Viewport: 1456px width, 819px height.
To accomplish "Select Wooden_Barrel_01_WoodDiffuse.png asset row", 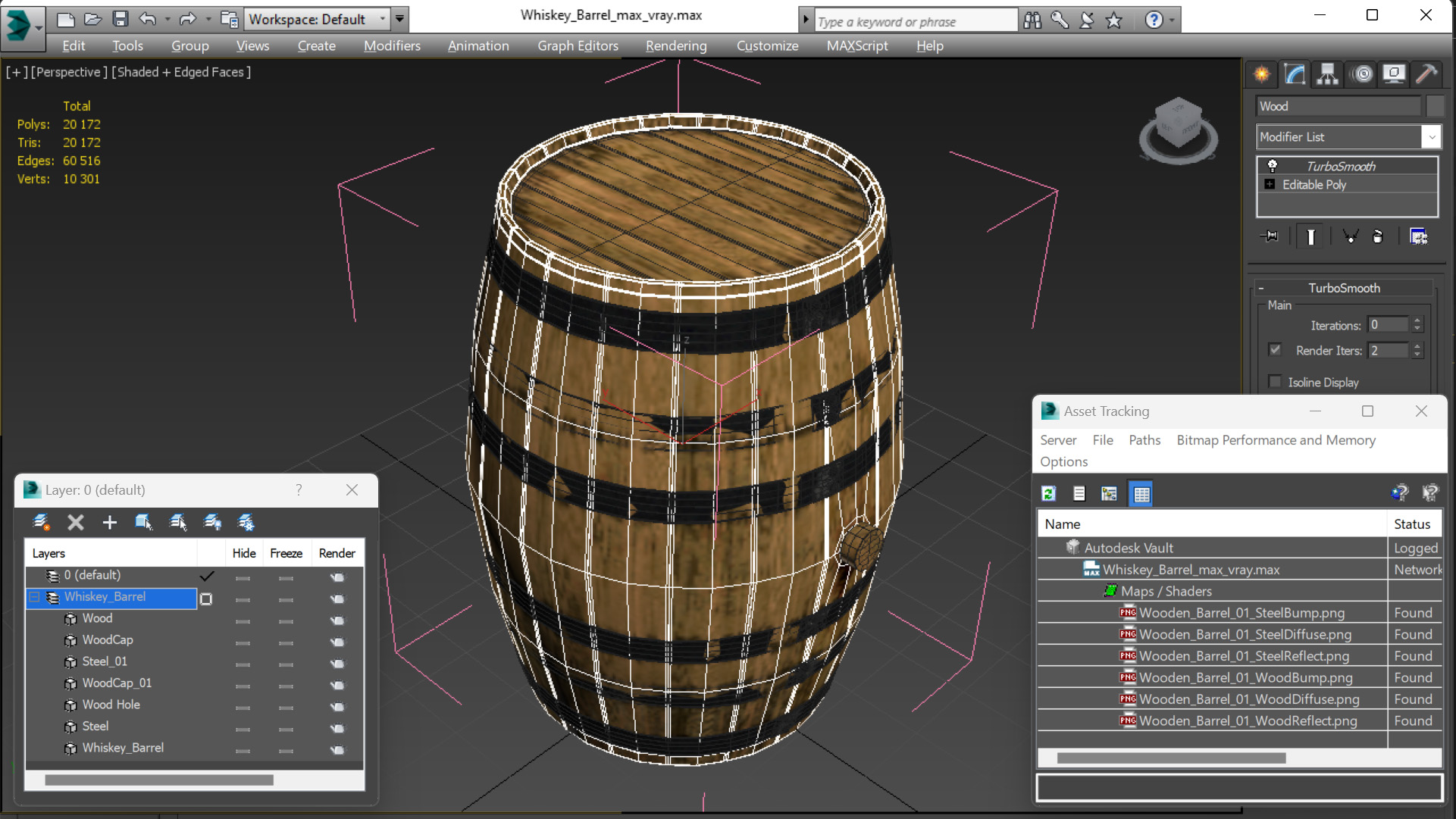I will tap(1239, 699).
